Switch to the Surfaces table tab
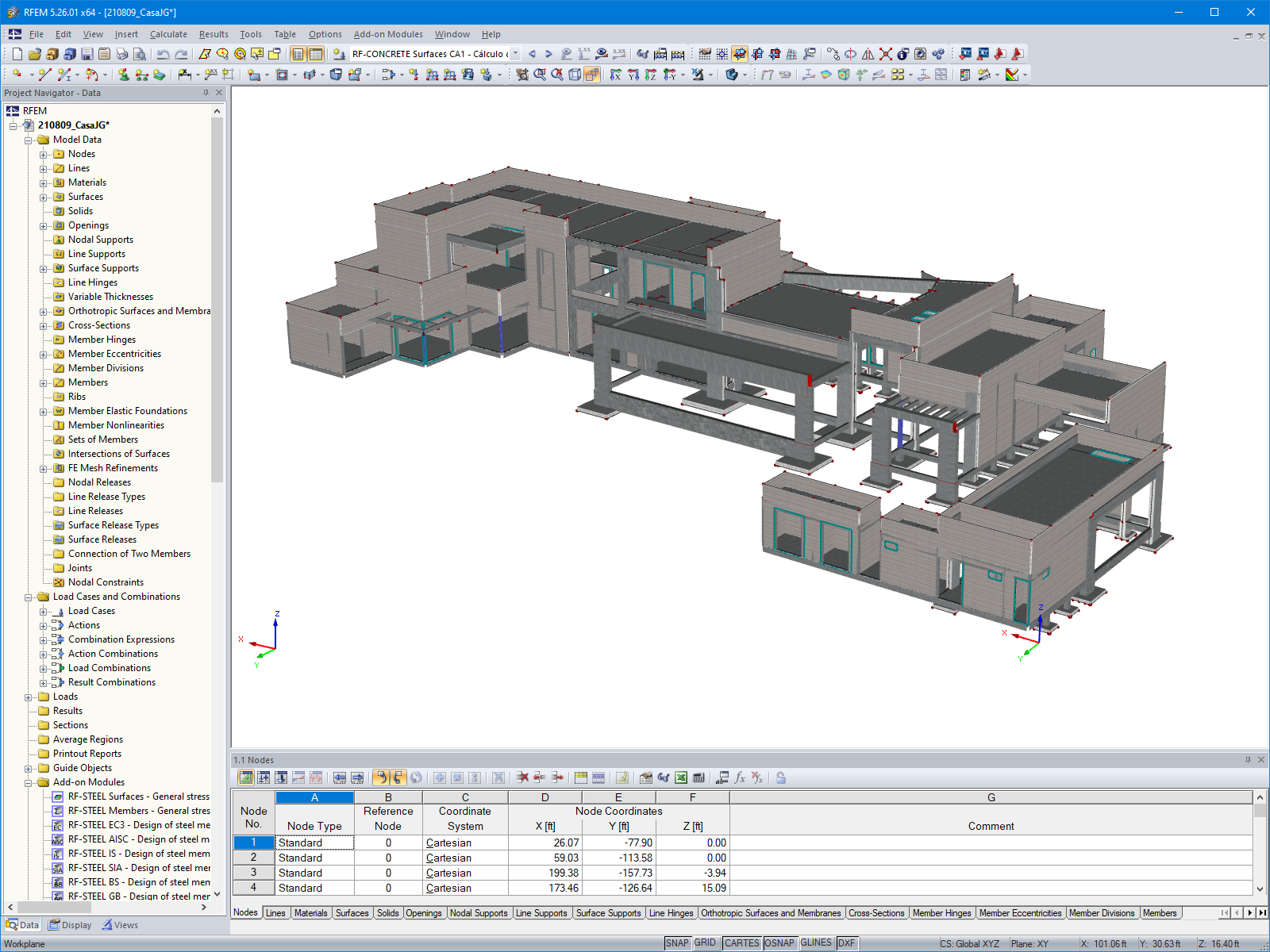 [x=352, y=913]
